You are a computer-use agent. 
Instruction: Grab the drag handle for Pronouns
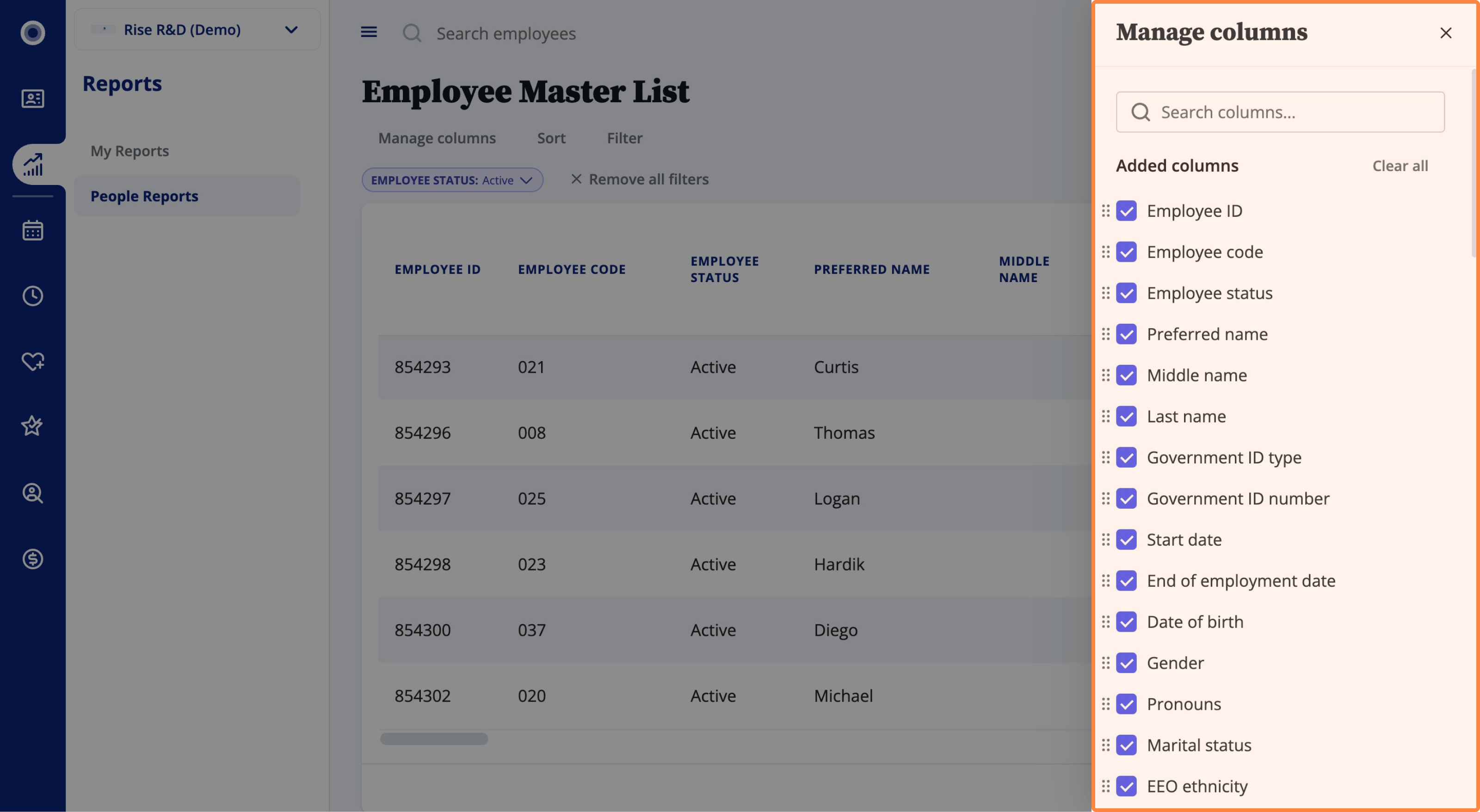1105,703
